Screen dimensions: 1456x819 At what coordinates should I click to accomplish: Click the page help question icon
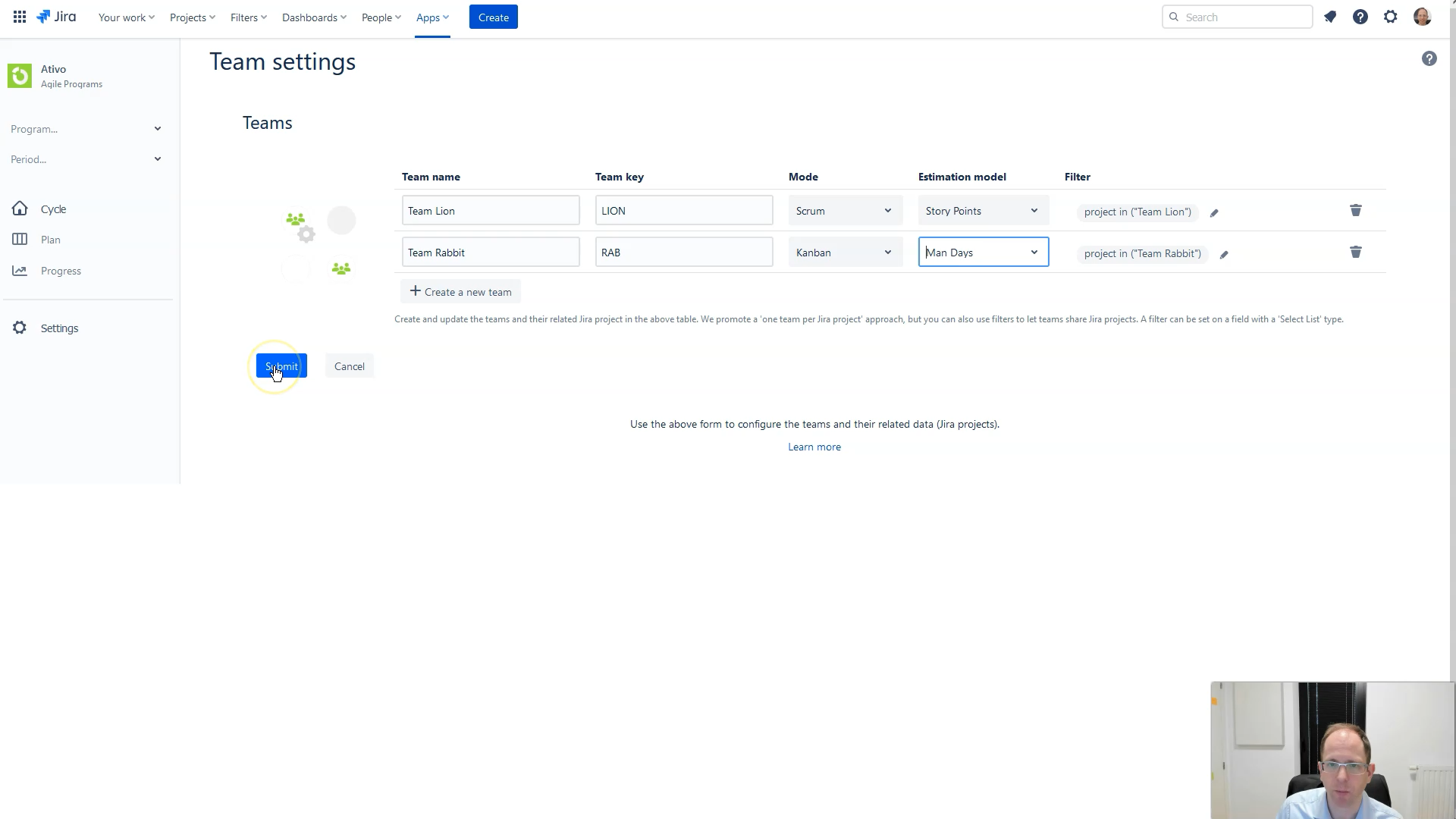coord(1429,58)
